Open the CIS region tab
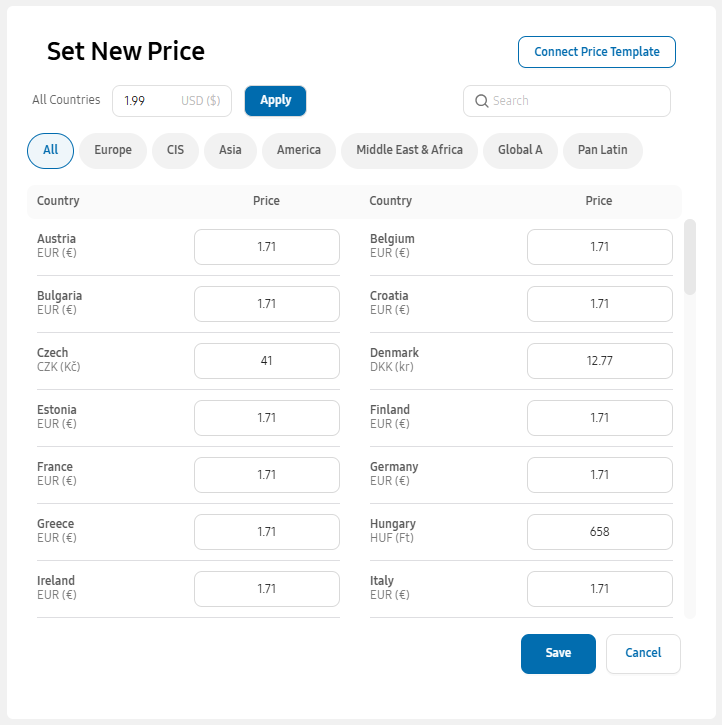722x725 pixels. click(x=175, y=150)
